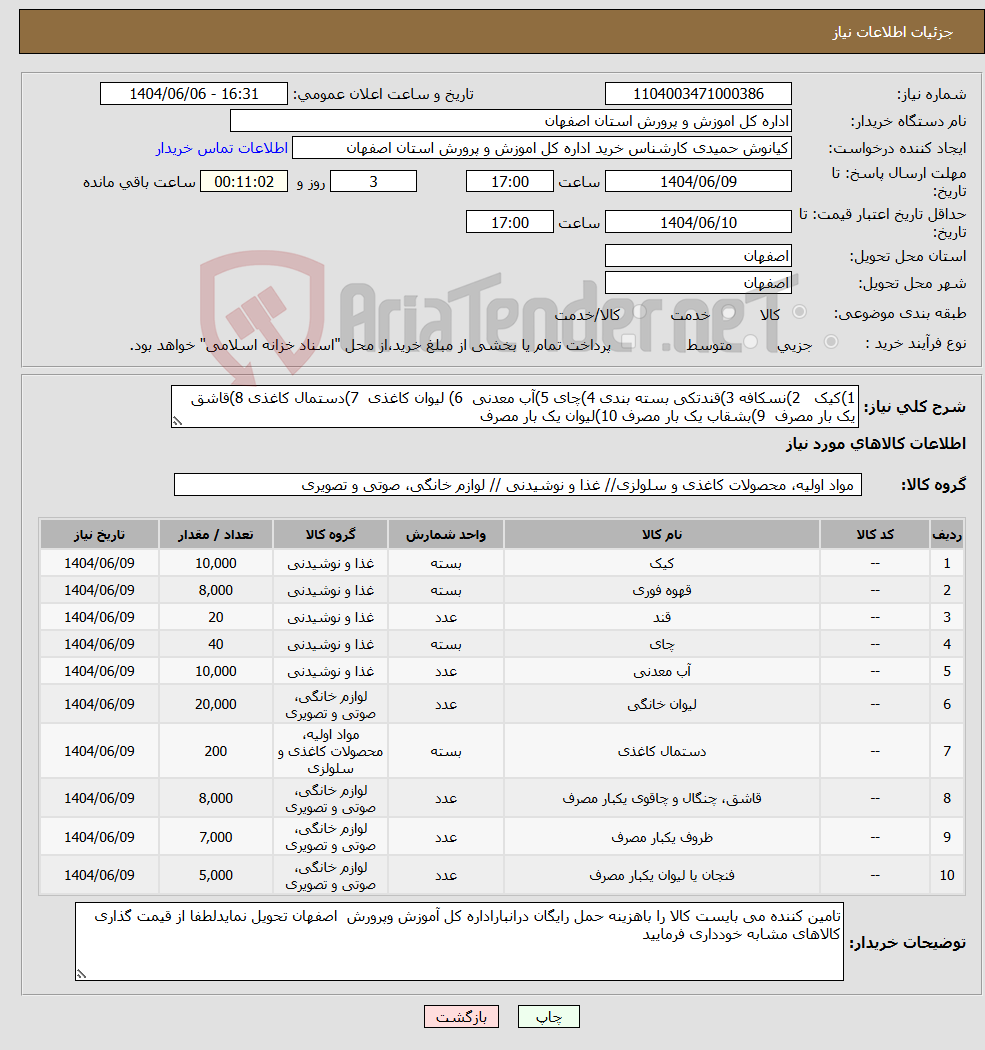The image size is (985, 1050).
Task: Click the شهر محل تحویل field
Action: tap(697, 281)
